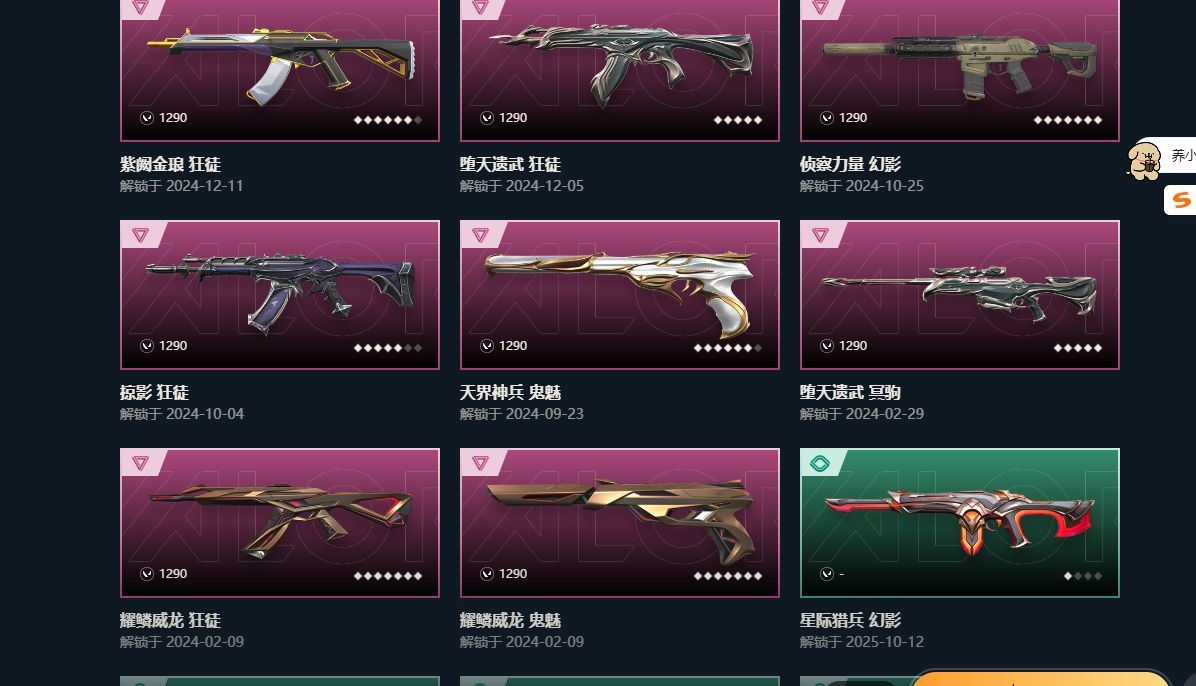
Task: Open the 侦察力量 幻影 skin thumbnail
Action: point(960,69)
